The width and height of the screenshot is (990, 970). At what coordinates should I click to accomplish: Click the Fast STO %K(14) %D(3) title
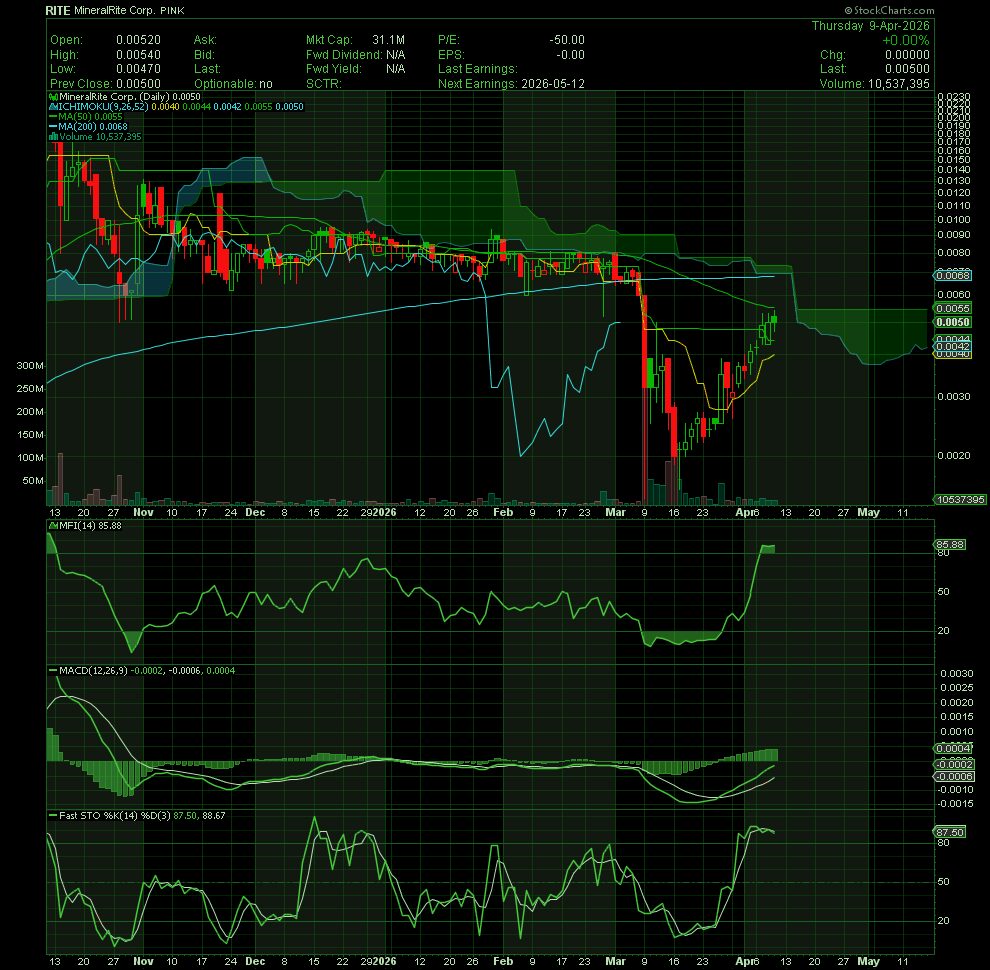click(x=115, y=815)
